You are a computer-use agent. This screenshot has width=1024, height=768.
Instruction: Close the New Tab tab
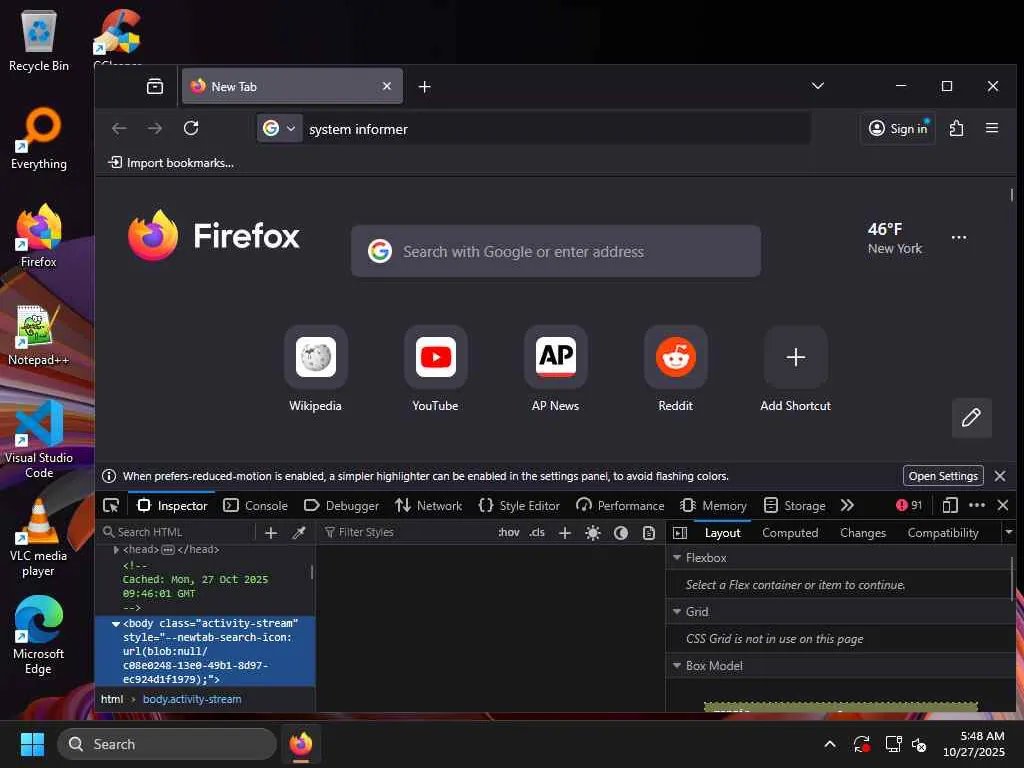387,86
